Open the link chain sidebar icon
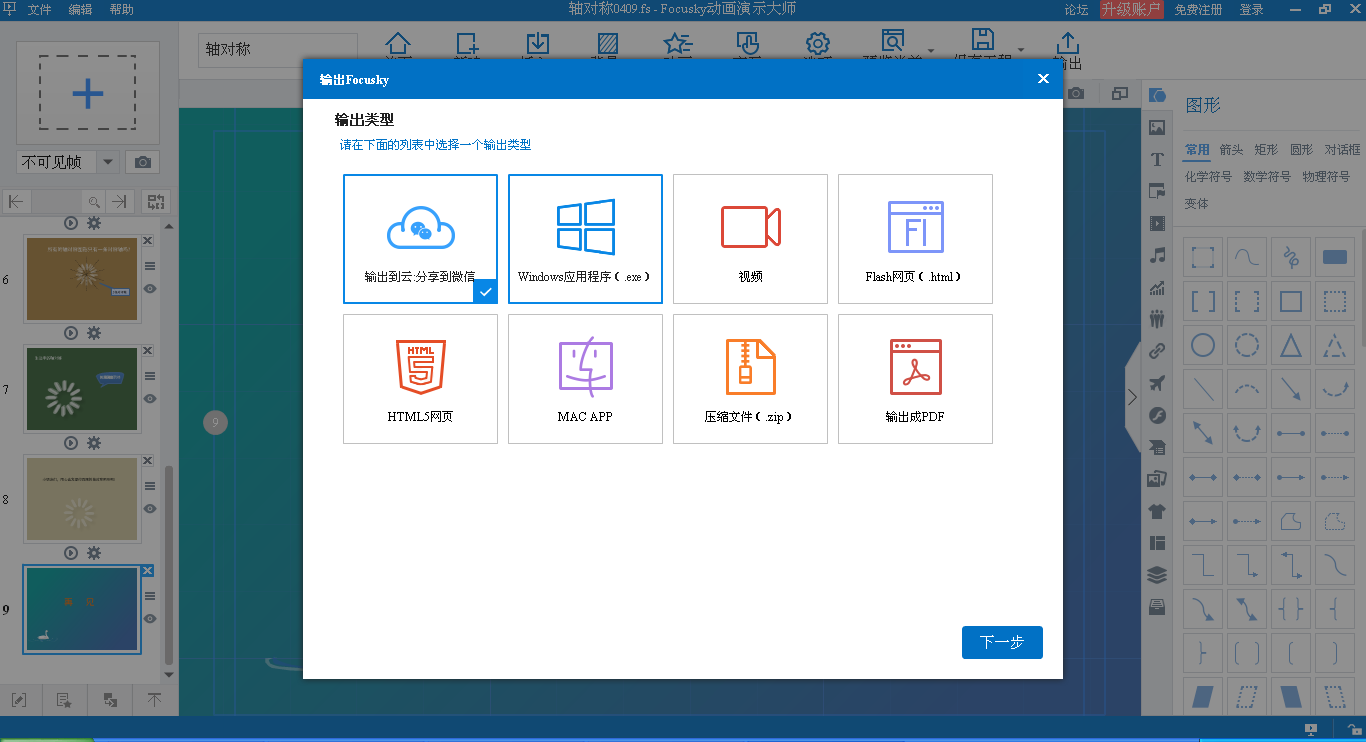Viewport: 1366px width, 742px height. [1157, 351]
